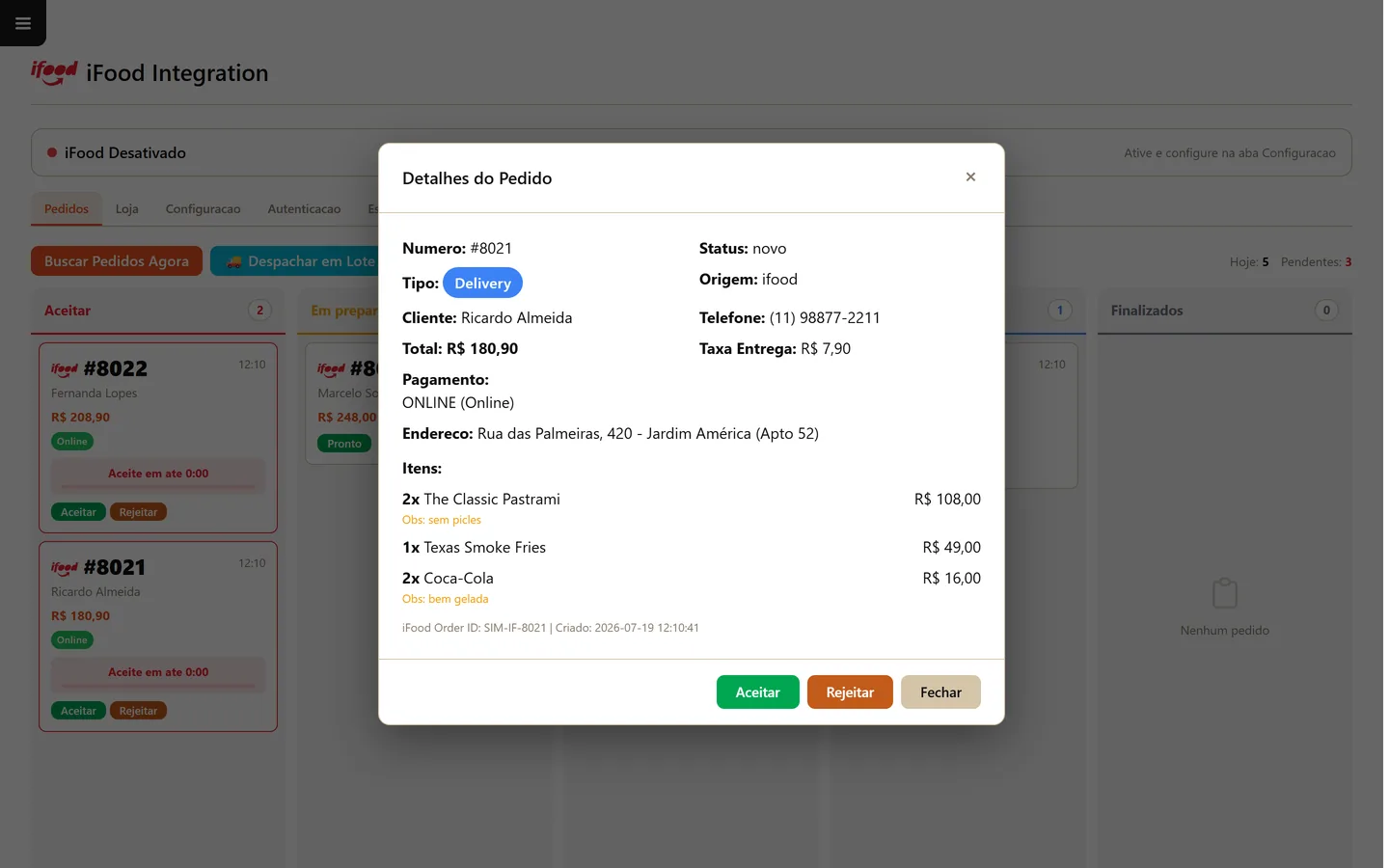Click the note Obs: bem gelada
The image size is (1389, 868).
point(446,599)
